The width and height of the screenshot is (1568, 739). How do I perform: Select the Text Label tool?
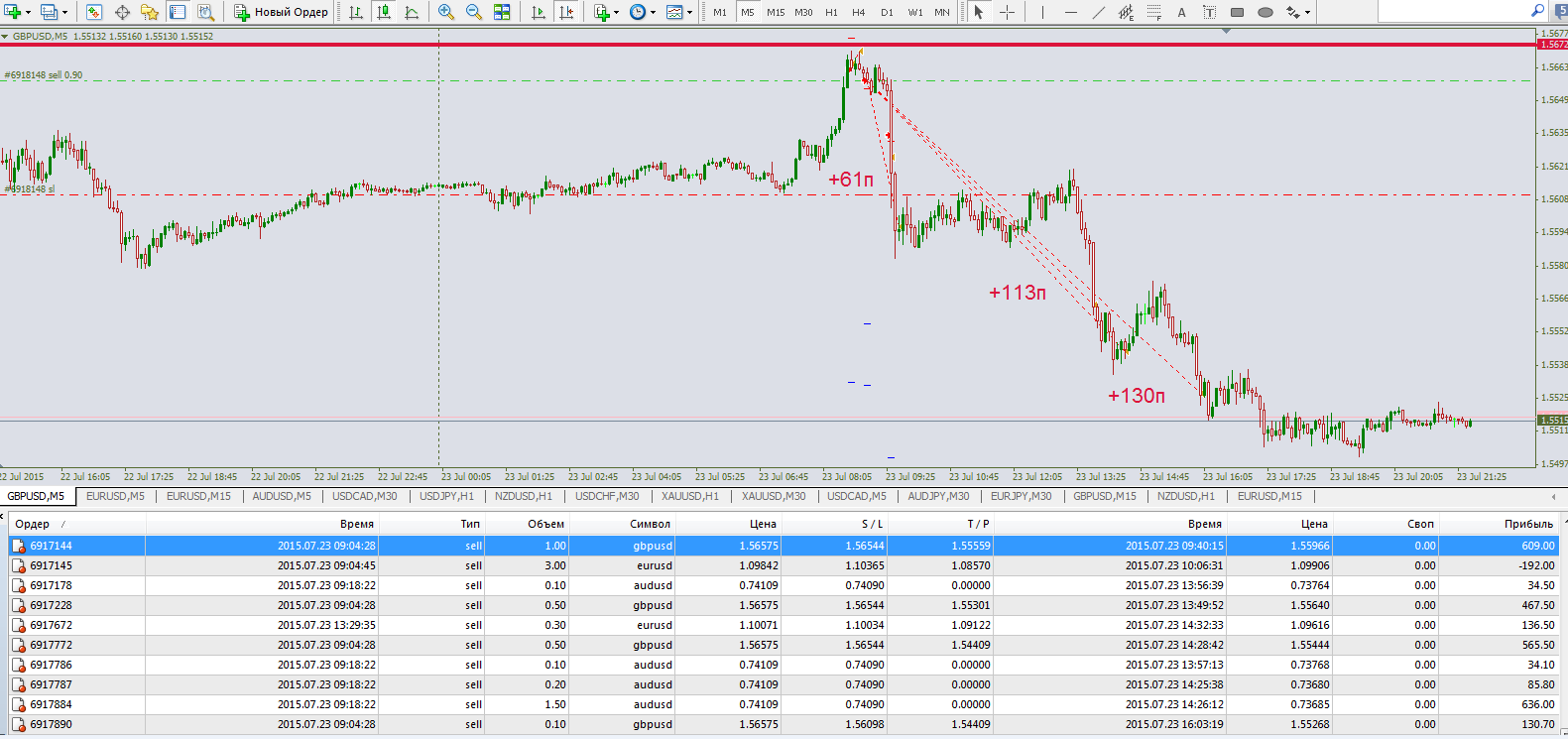click(x=1209, y=12)
